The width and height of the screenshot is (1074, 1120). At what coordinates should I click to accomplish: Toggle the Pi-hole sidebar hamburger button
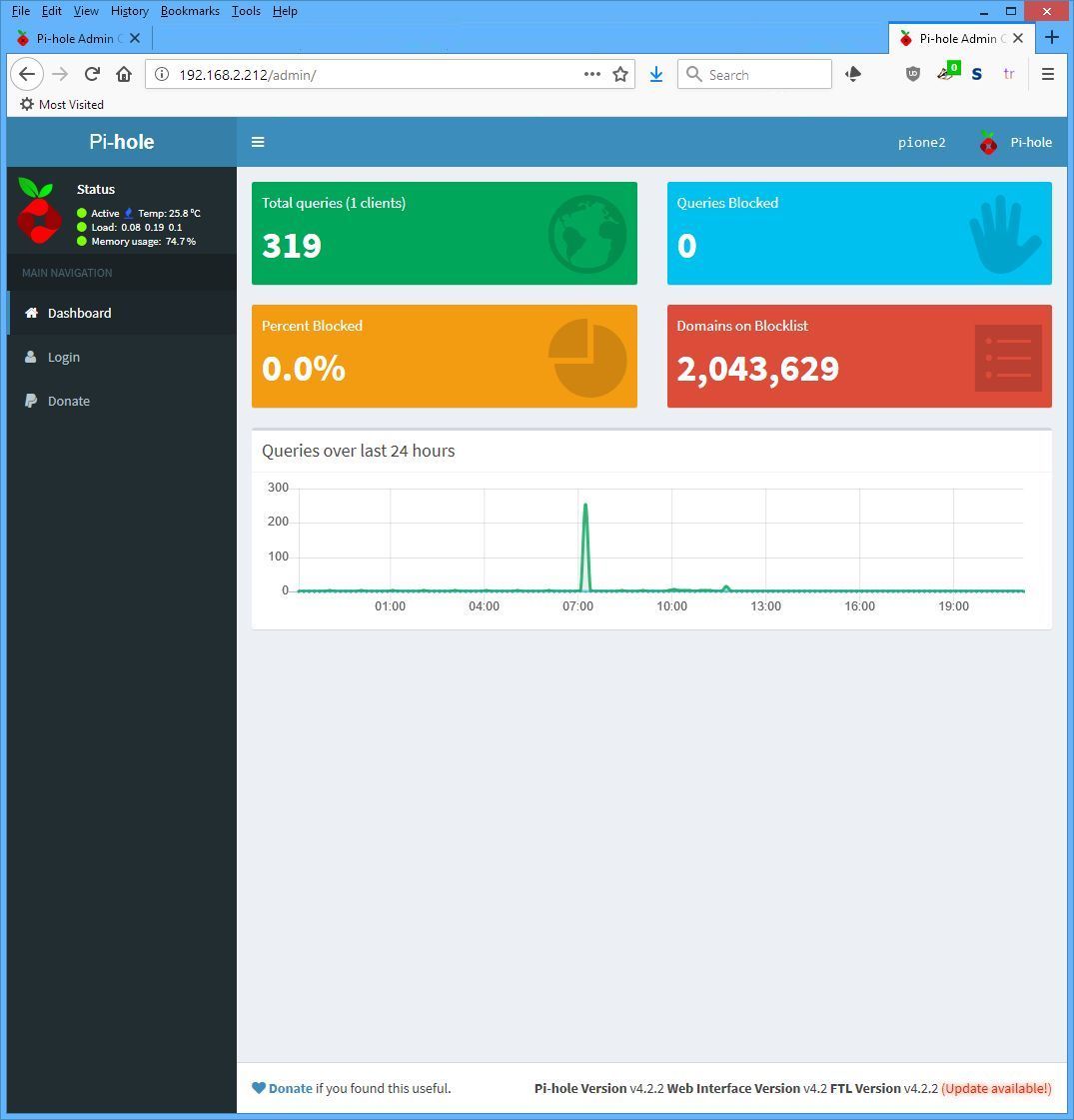pos(258,142)
